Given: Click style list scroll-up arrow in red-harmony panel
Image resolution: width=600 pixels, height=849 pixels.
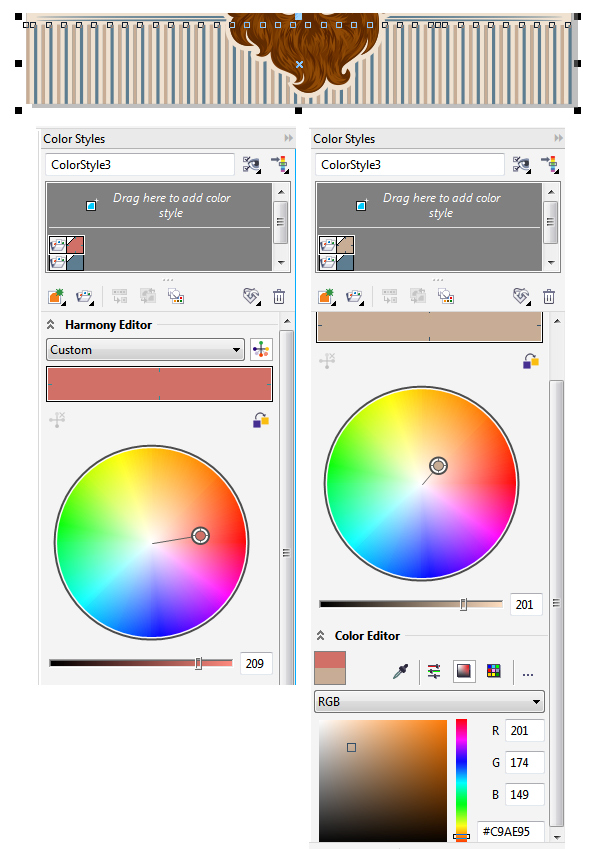Looking at the screenshot, I should point(281,192).
